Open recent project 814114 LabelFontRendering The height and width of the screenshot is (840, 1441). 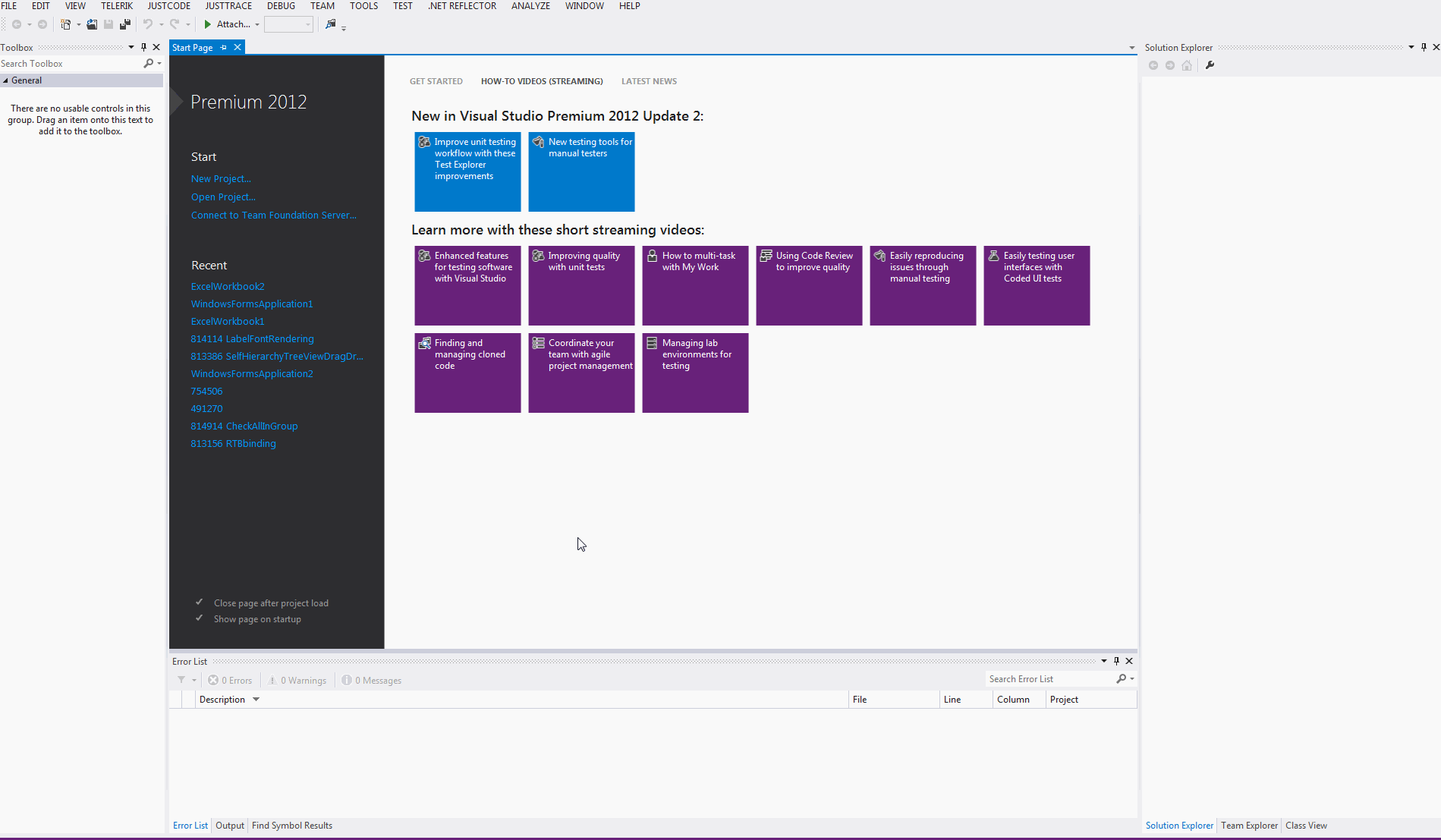[x=252, y=338]
